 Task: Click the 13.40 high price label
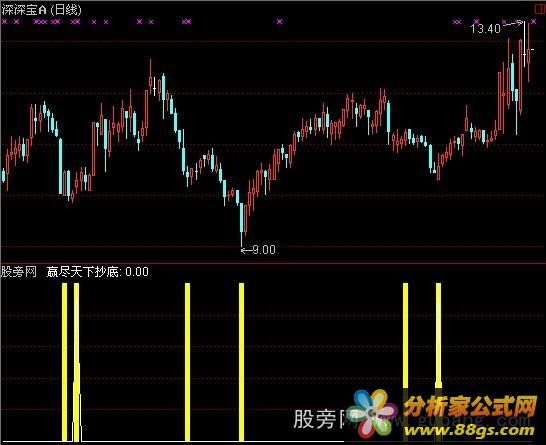point(485,29)
